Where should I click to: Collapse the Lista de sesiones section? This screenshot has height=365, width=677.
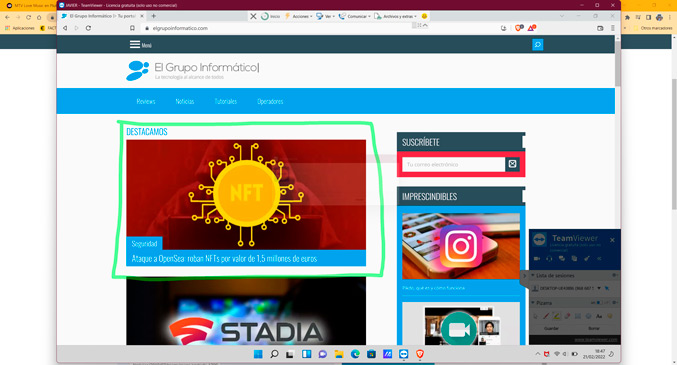pos(533,275)
